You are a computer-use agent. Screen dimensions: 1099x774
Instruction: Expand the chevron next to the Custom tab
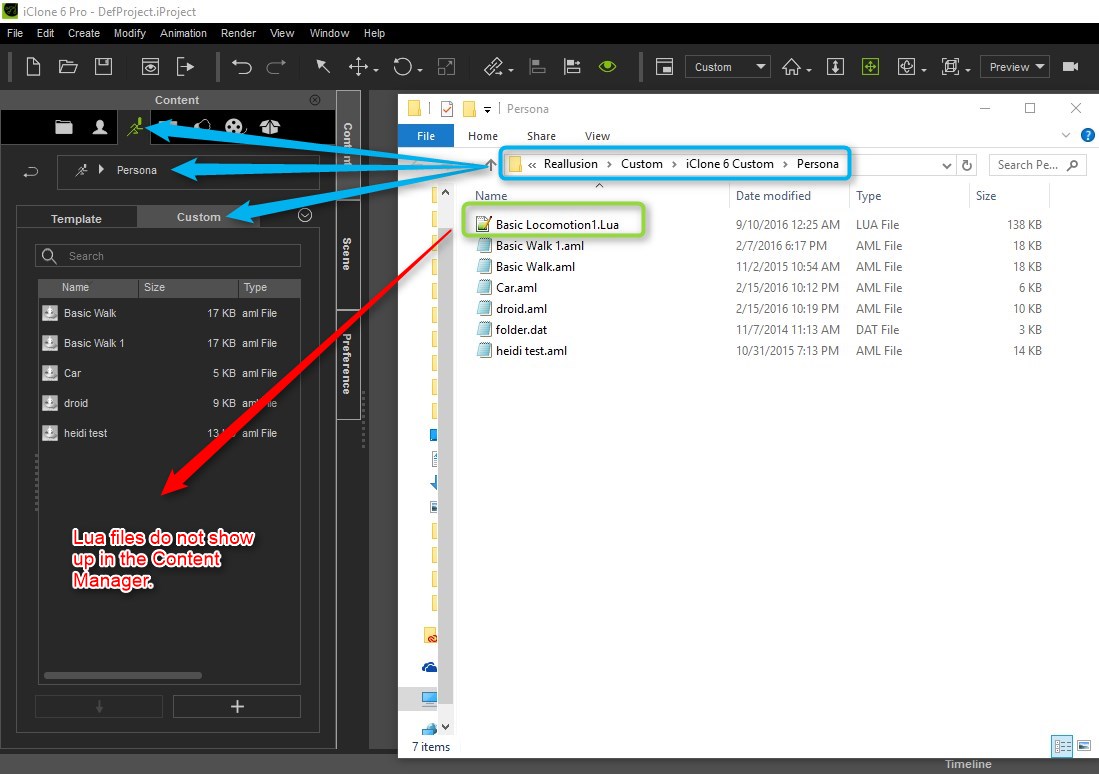(304, 215)
